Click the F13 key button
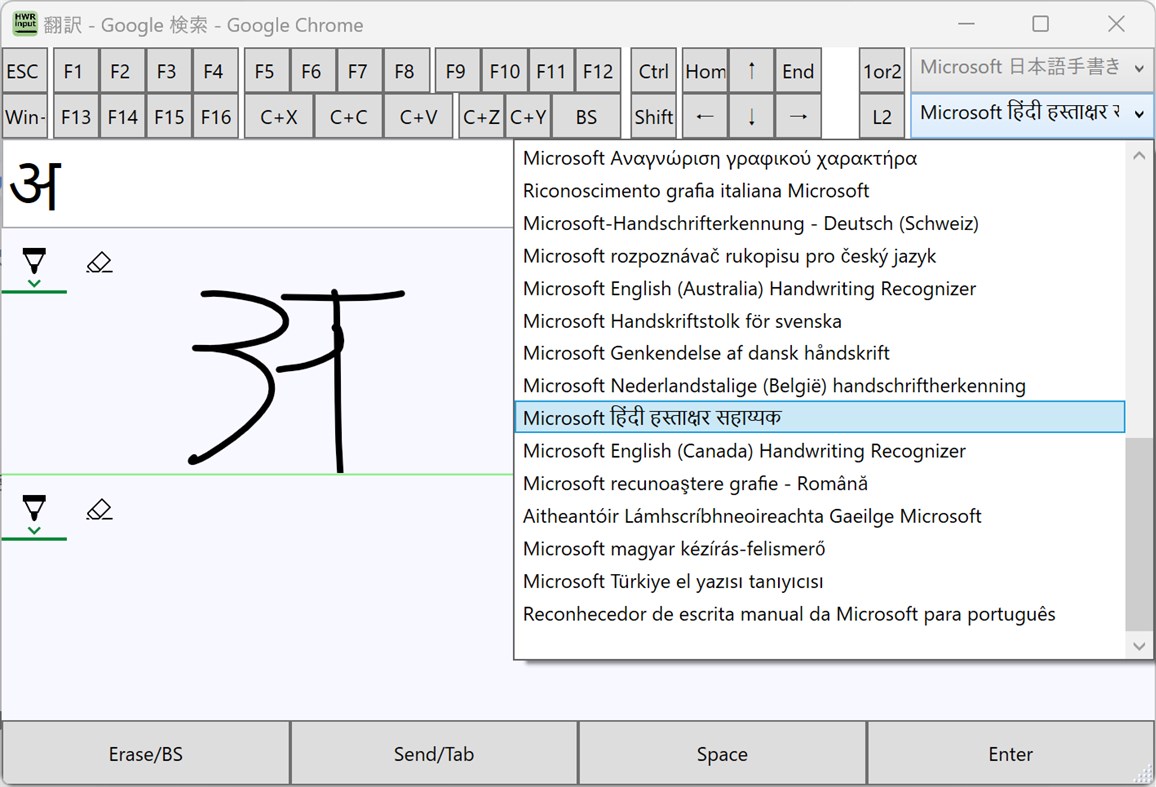The width and height of the screenshot is (1156, 787). coord(75,117)
